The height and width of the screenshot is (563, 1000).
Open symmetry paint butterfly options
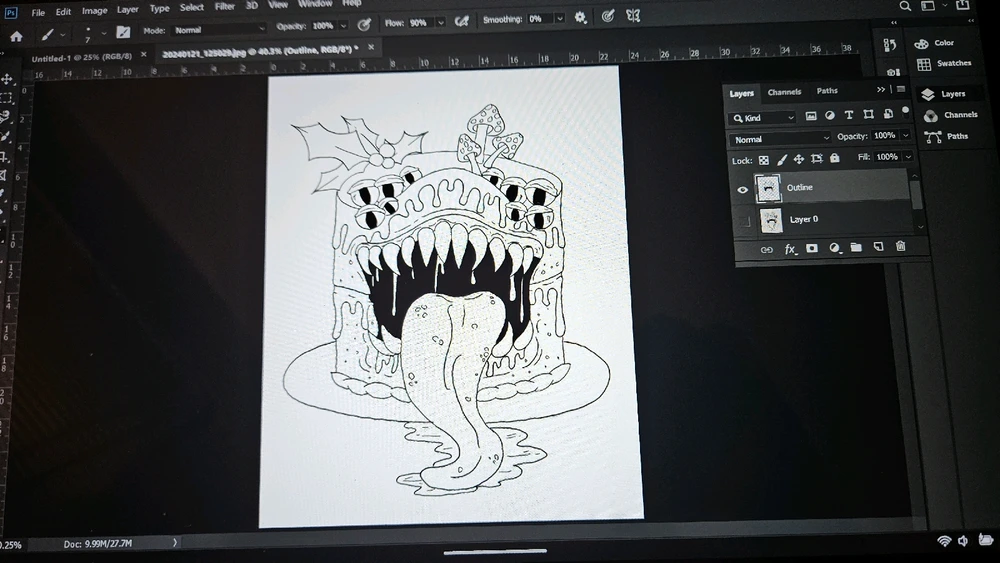click(x=633, y=16)
